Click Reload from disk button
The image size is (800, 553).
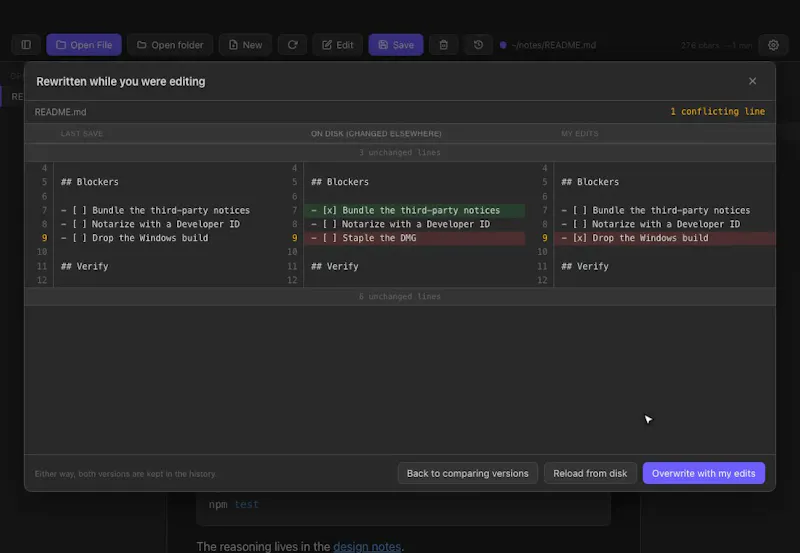[590, 473]
